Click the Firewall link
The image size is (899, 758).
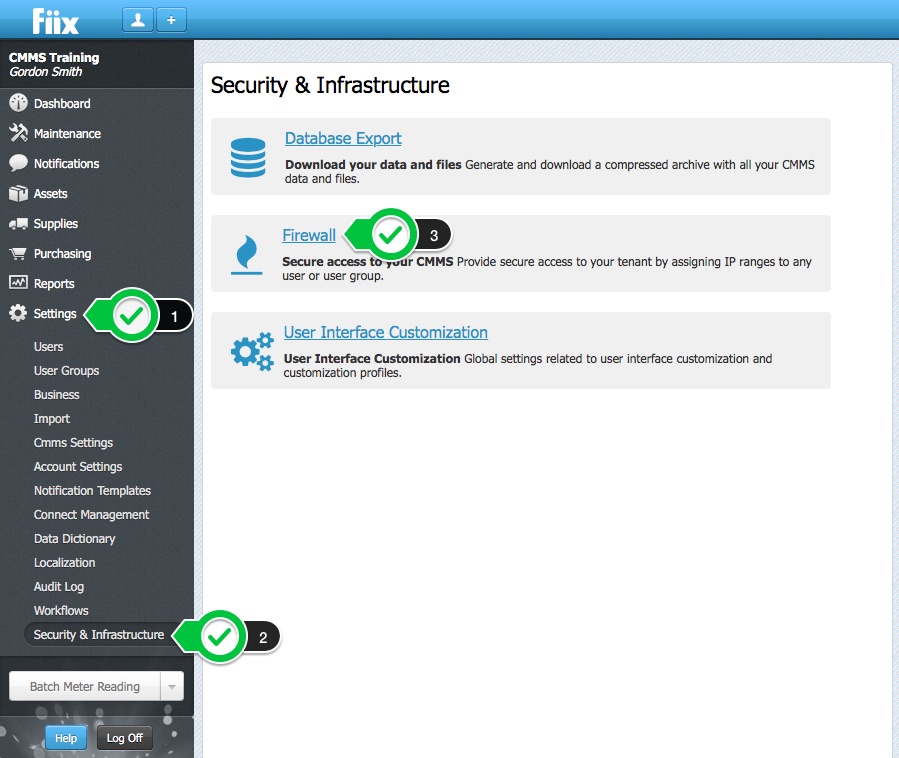(308, 236)
